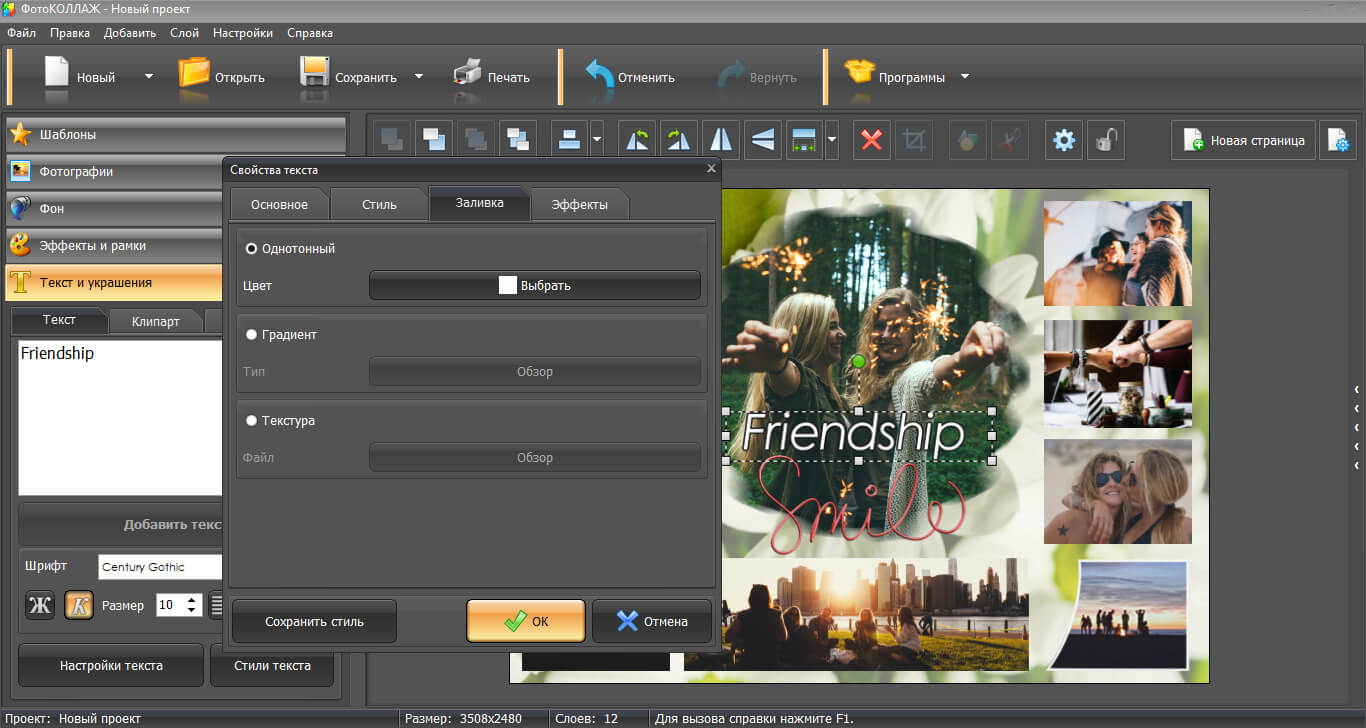The image size is (1366, 728).
Task: Open the dropdown arrow next to Новый
Action: click(148, 76)
